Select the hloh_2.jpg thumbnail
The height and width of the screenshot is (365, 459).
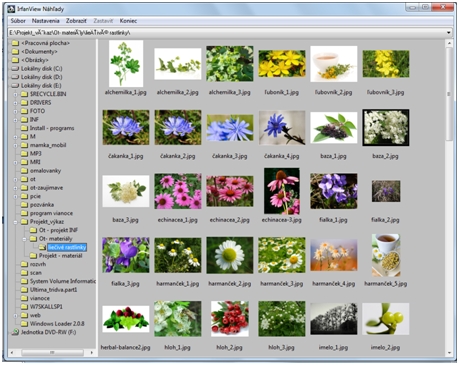pyautogui.click(x=230, y=319)
